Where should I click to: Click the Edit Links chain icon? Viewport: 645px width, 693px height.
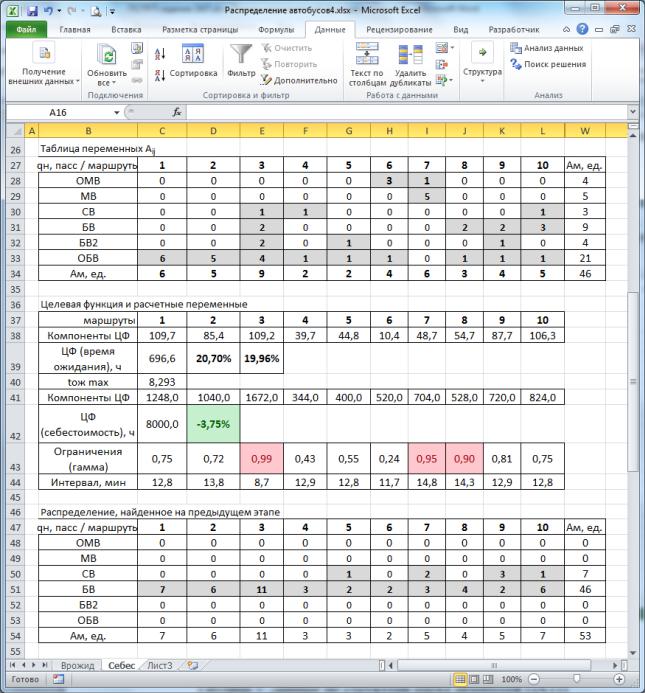click(x=137, y=80)
